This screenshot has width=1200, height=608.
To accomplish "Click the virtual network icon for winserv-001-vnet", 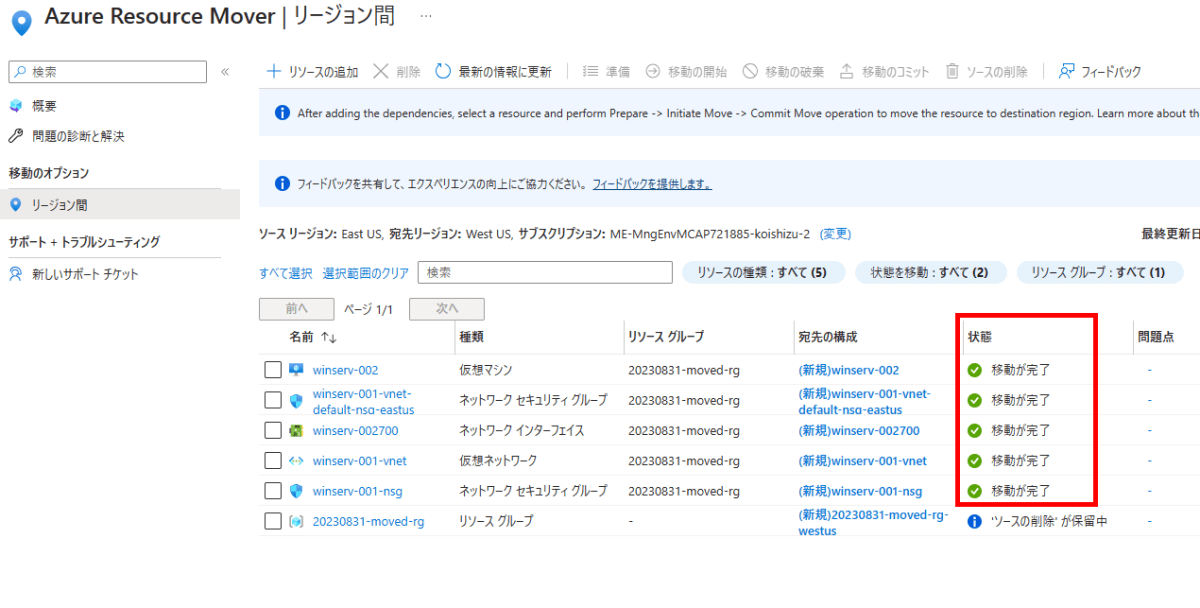I will pyautogui.click(x=296, y=461).
